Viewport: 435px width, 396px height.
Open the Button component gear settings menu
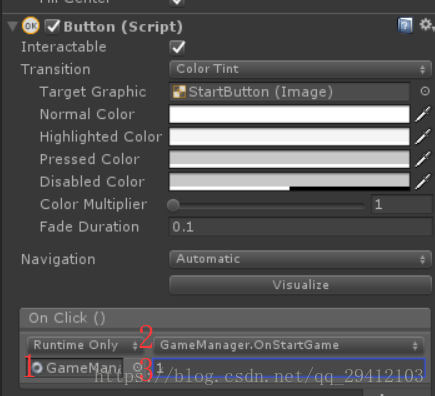[x=426, y=25]
